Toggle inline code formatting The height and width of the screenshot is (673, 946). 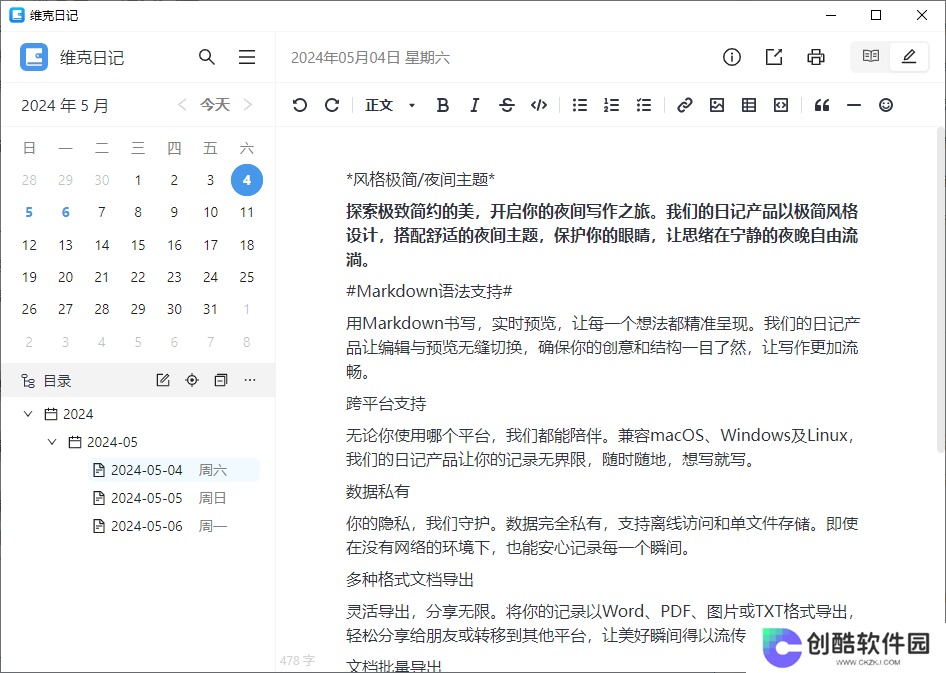pyautogui.click(x=539, y=105)
